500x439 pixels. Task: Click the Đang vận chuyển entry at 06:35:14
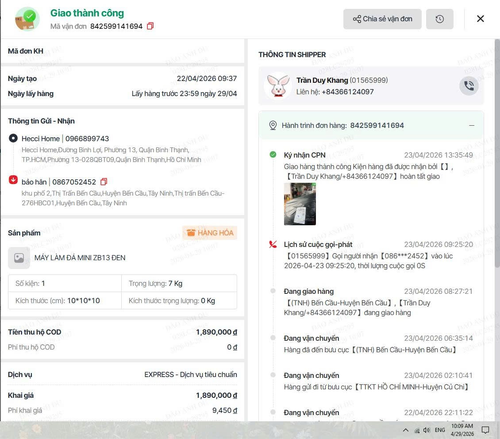tap(378, 344)
